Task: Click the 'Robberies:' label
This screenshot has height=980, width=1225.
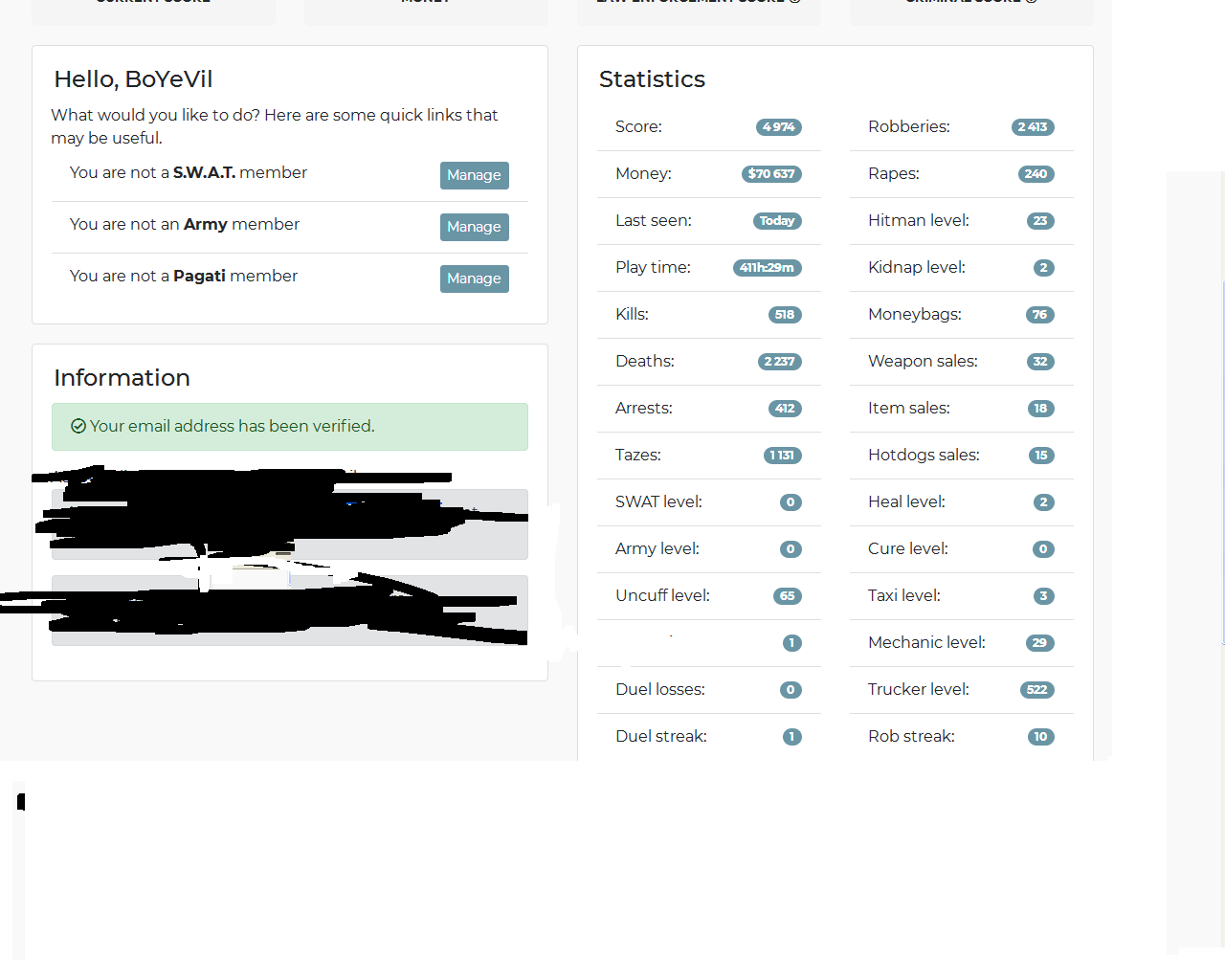Action: click(x=909, y=127)
